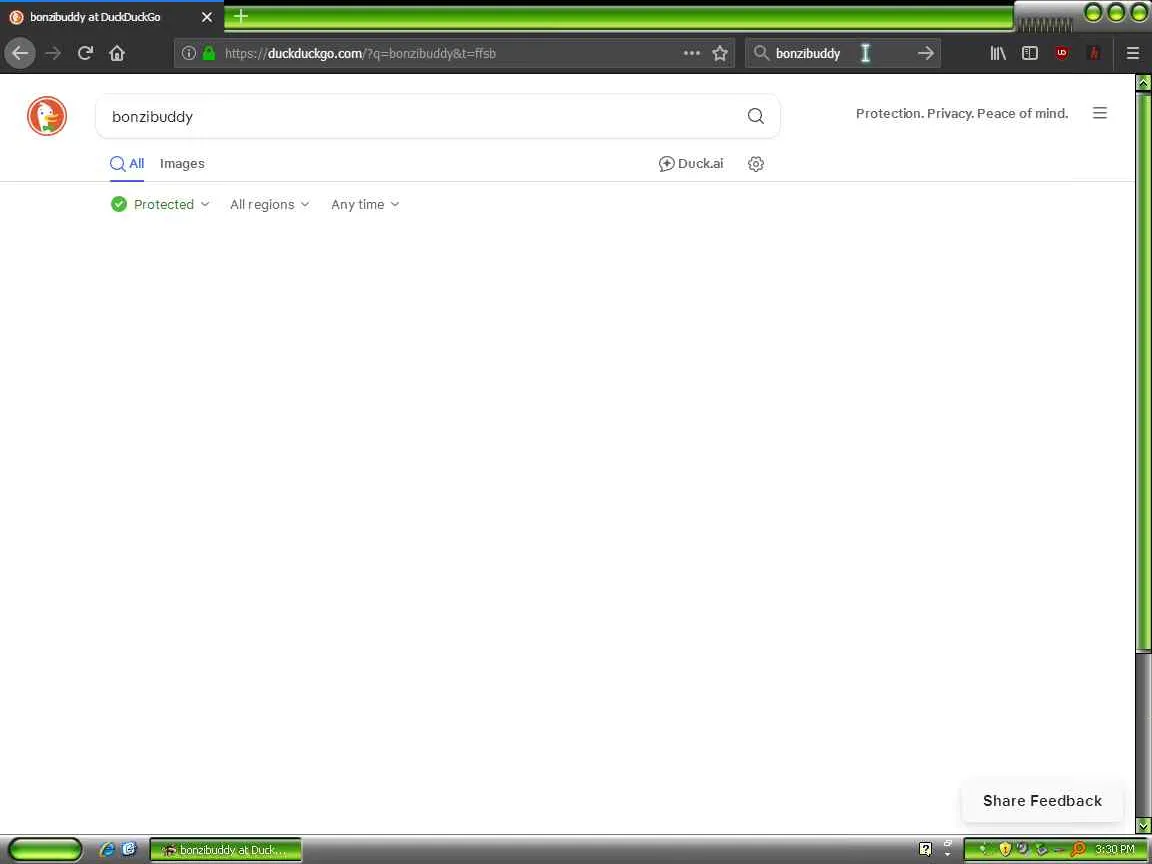Click the 3:30 PM clock
Screen dimensions: 1152x864
click(1115, 849)
